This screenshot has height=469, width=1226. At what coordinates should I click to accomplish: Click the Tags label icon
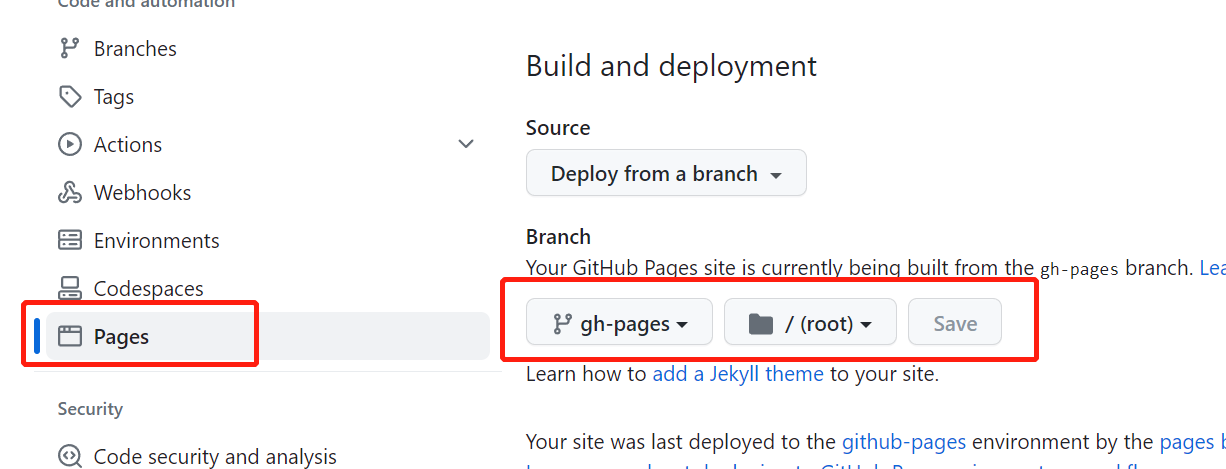[x=69, y=97]
